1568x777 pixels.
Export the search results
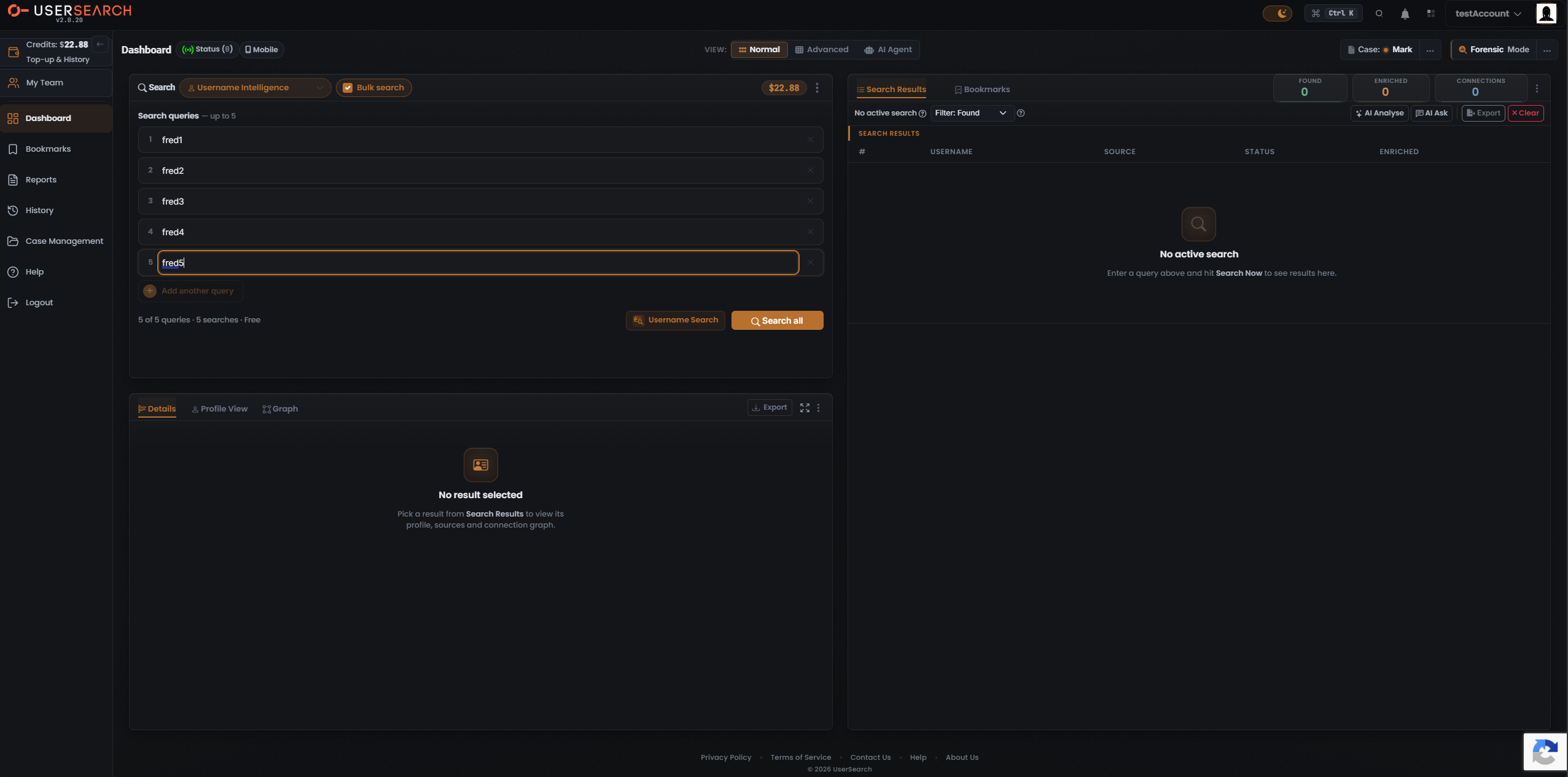point(1483,113)
